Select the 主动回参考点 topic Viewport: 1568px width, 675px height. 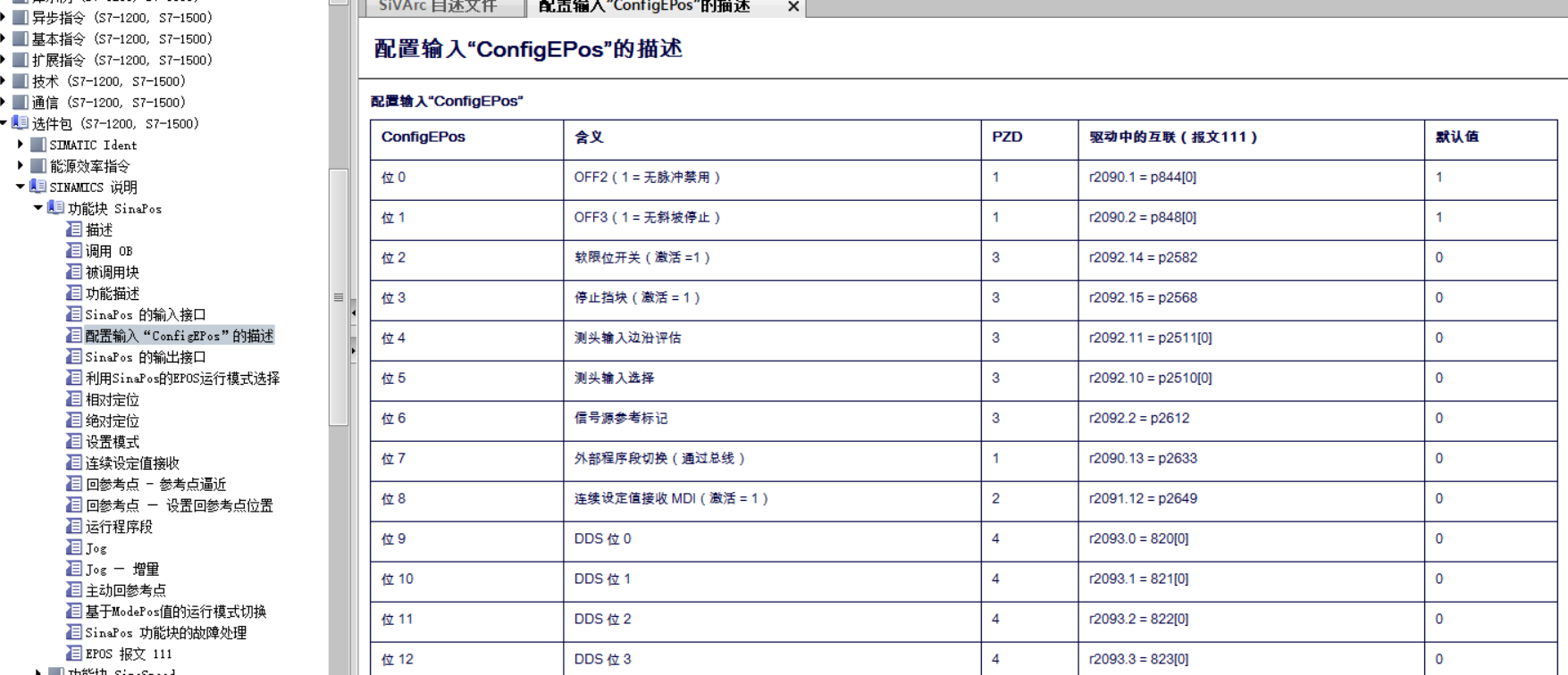tap(126, 590)
